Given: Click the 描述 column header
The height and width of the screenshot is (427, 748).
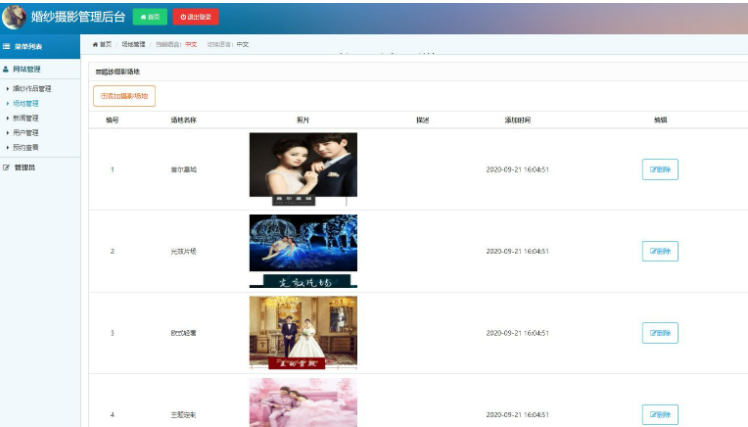Looking at the screenshot, I should coord(423,120).
